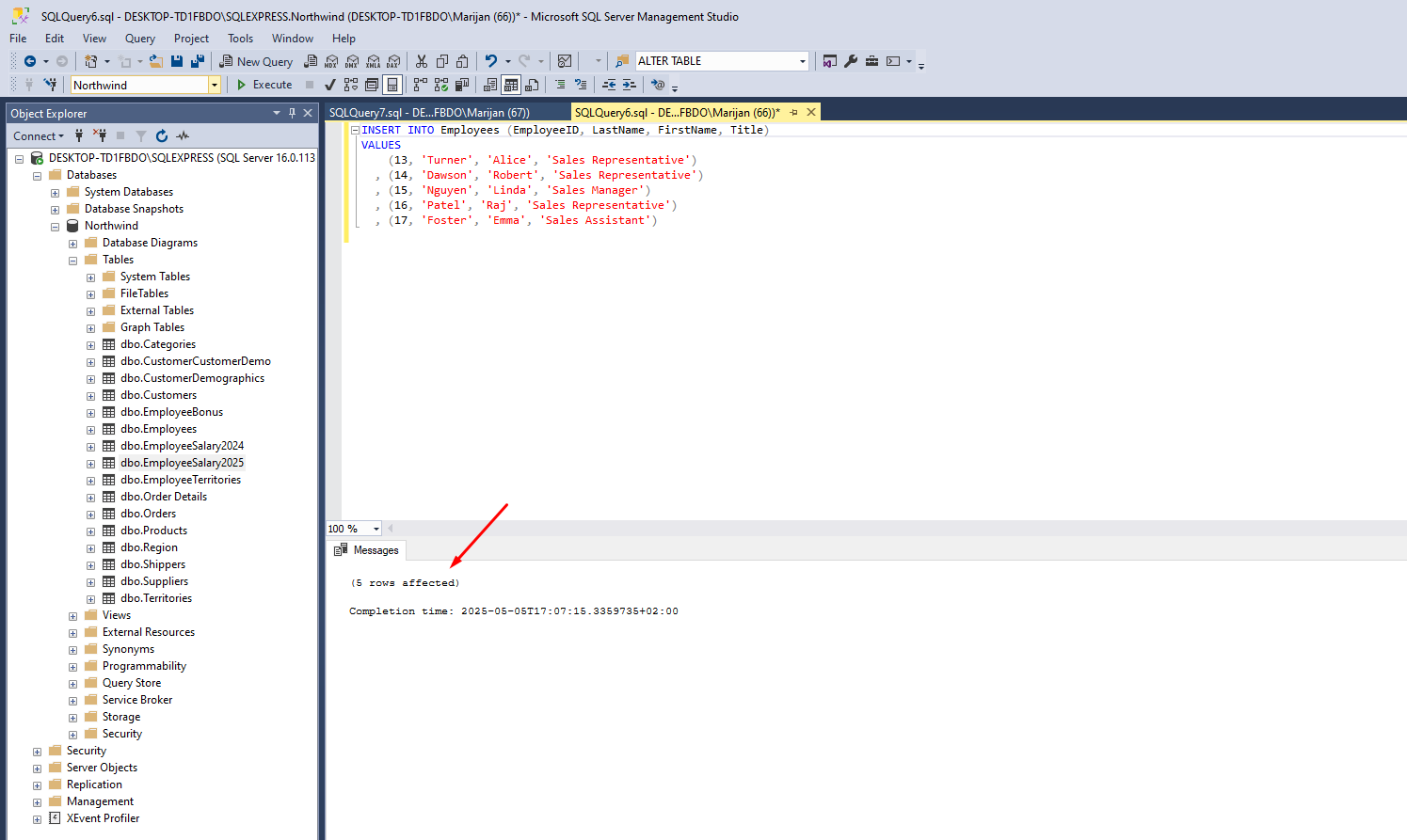Click the New Query button
Image resolution: width=1407 pixels, height=840 pixels.
point(256,61)
